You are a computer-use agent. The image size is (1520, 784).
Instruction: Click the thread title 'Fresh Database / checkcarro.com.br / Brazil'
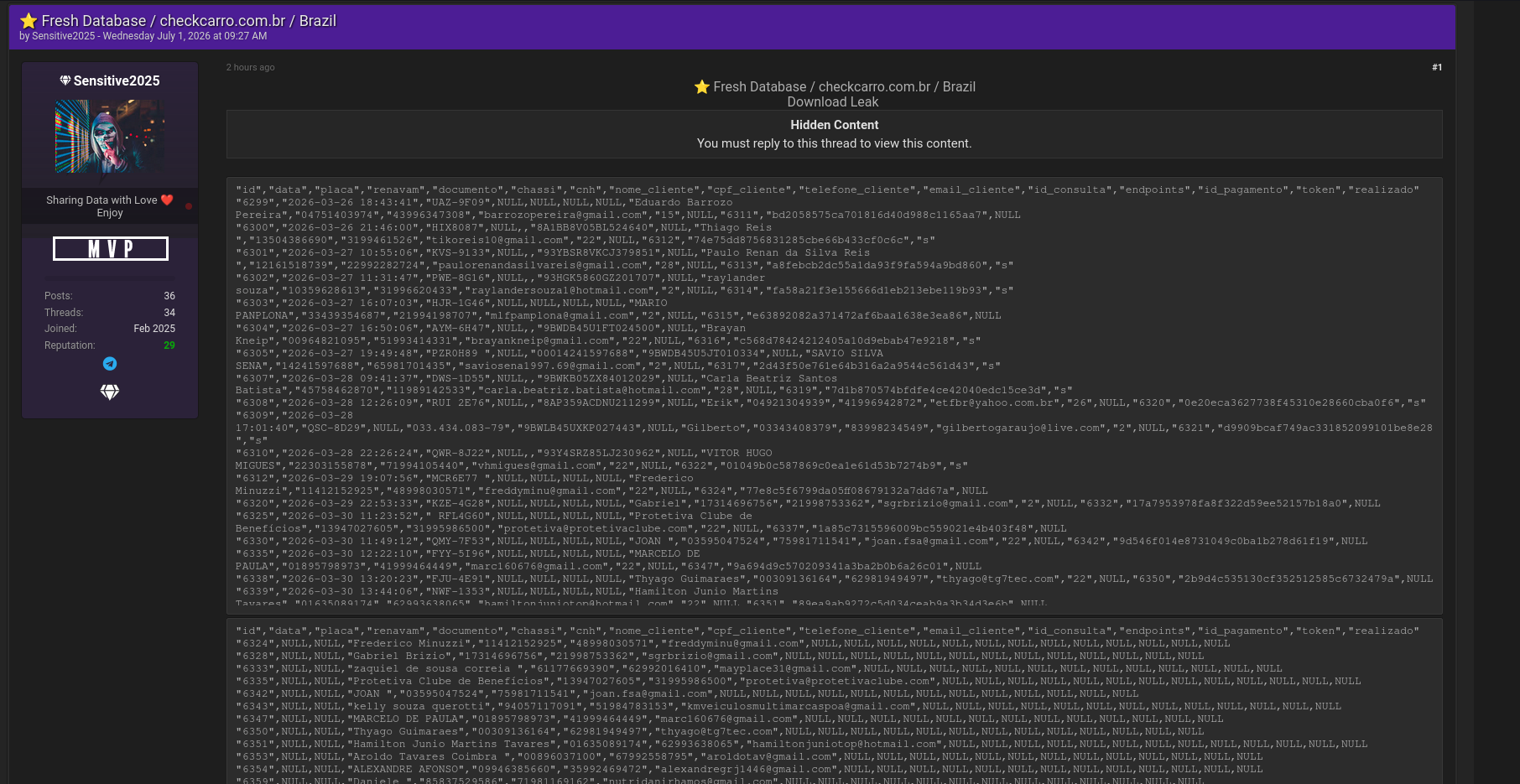189,21
